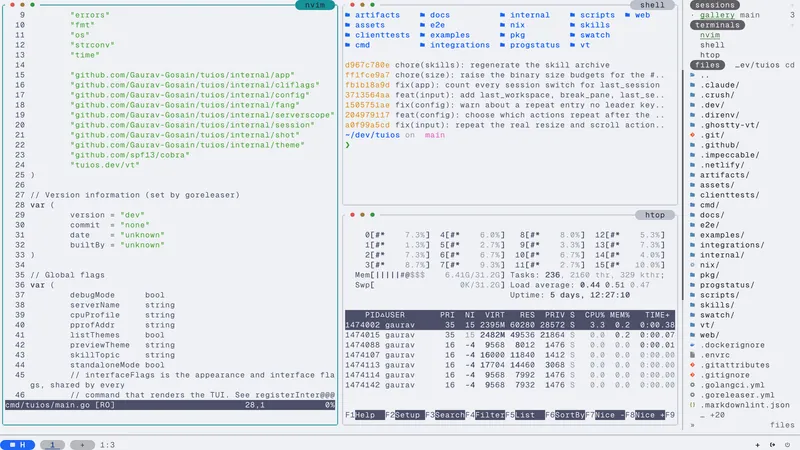This screenshot has width=800, height=450.
Task: Focus the nvim window title tab
Action: (315, 5)
